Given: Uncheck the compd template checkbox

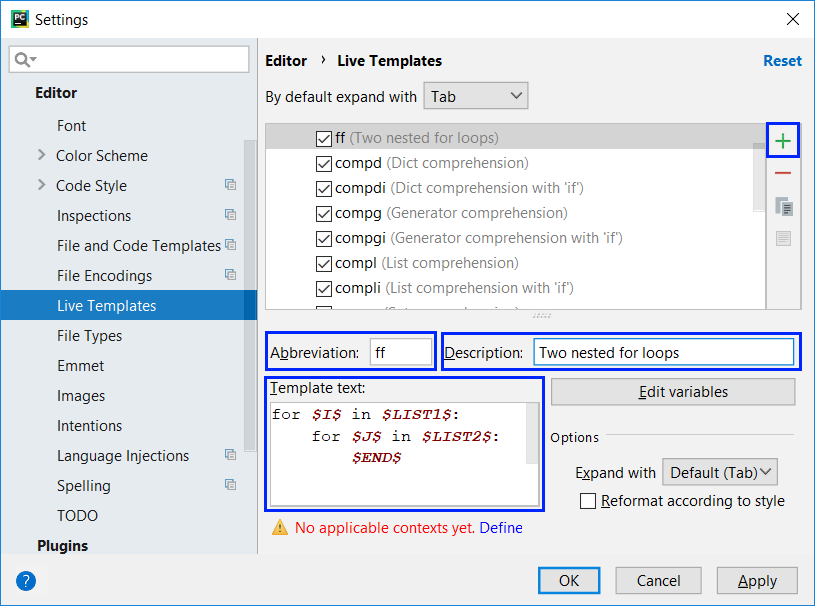Looking at the screenshot, I should (x=324, y=163).
